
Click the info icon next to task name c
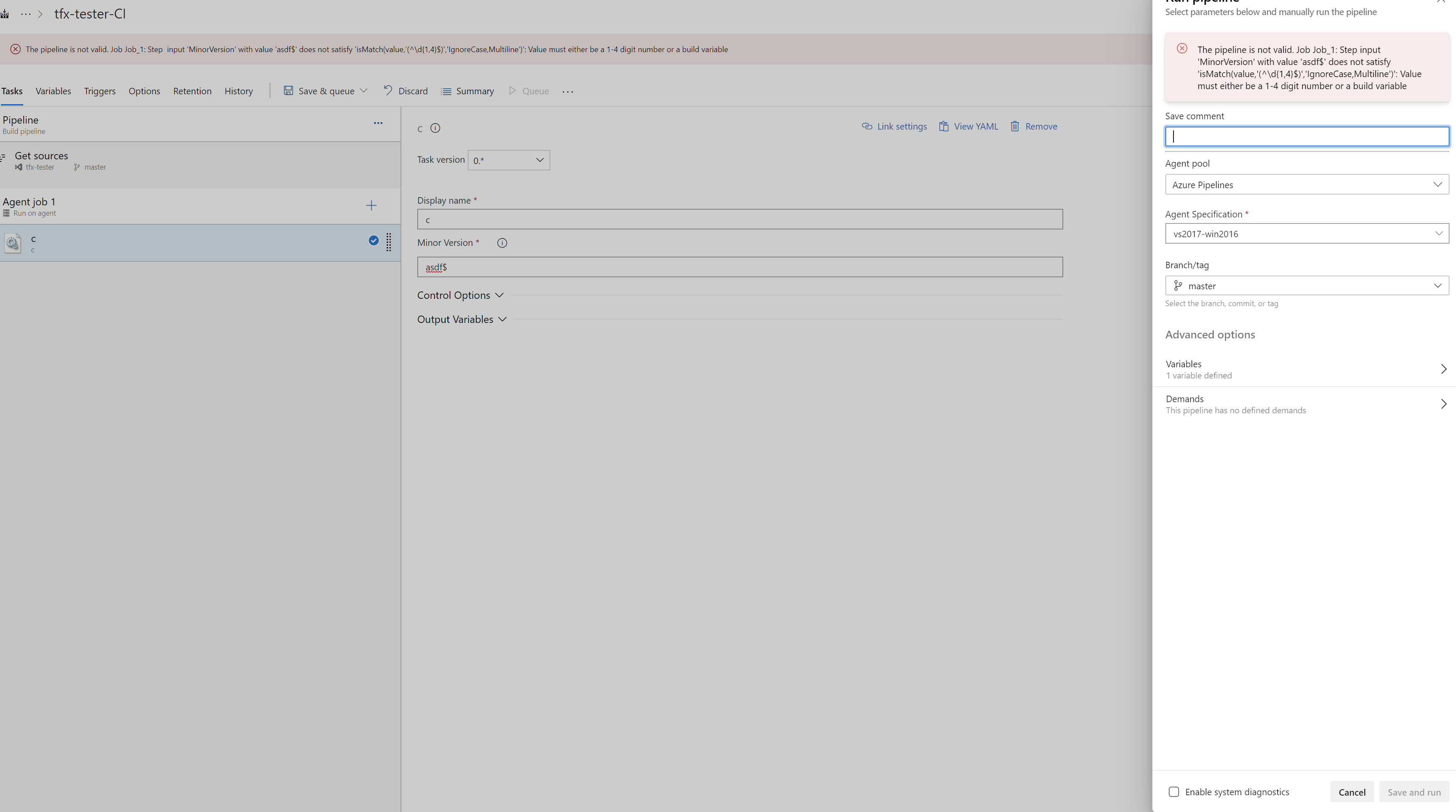tap(435, 128)
